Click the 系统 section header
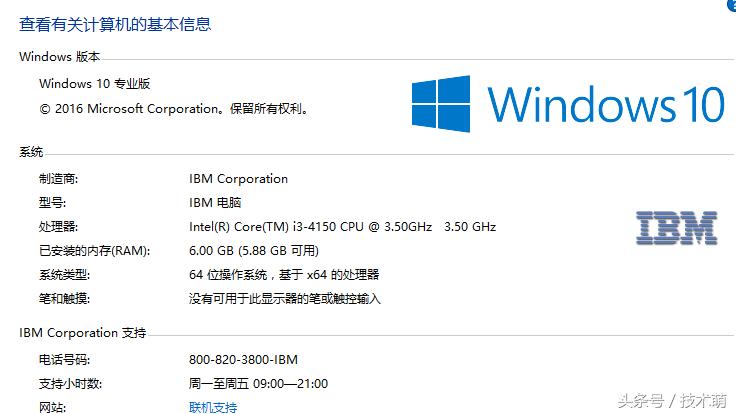The width and height of the screenshot is (736, 414). (32, 152)
